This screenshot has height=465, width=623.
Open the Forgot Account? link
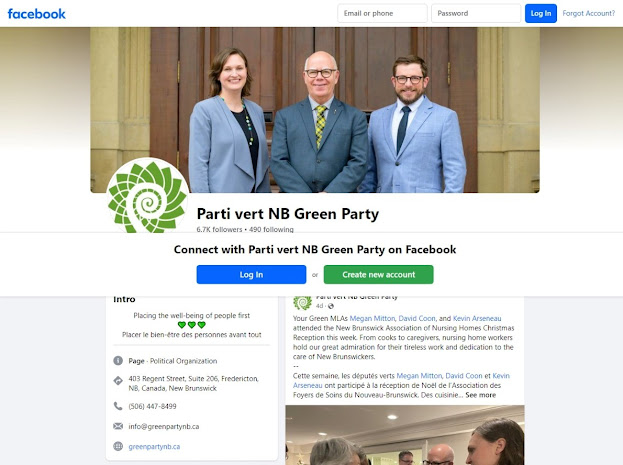pos(588,14)
